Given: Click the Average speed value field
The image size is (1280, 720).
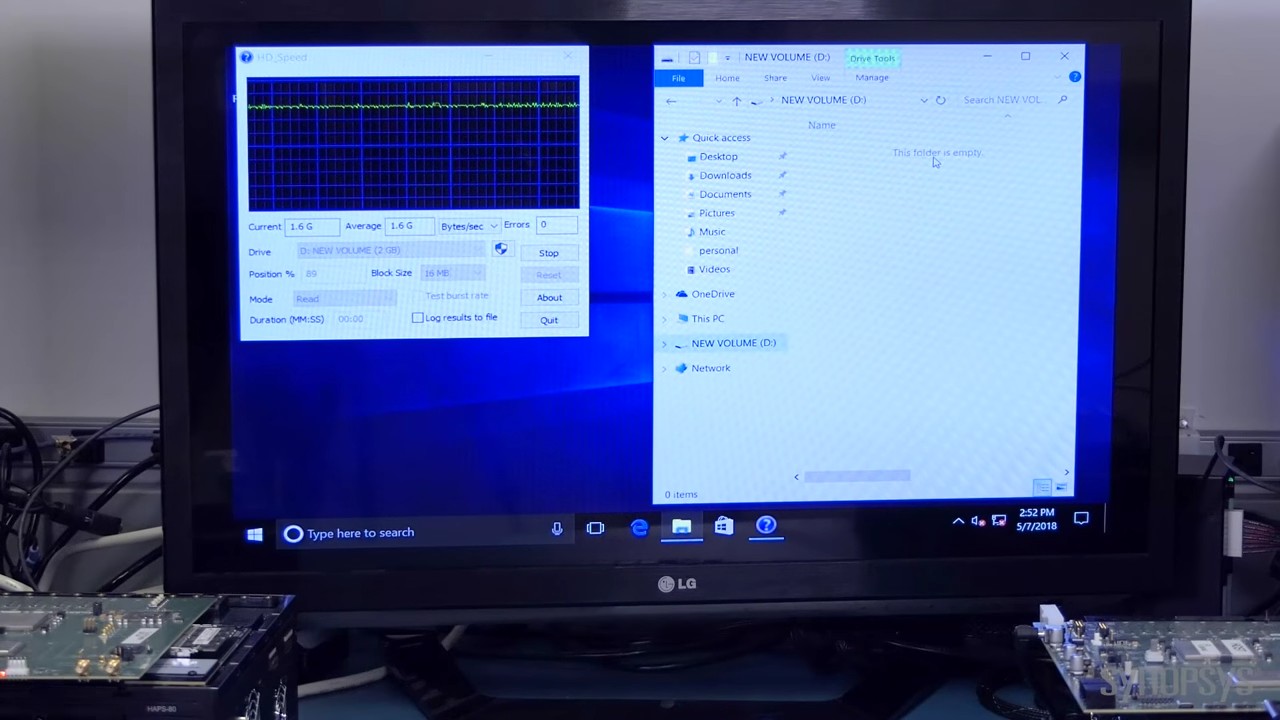Looking at the screenshot, I should 410,226.
